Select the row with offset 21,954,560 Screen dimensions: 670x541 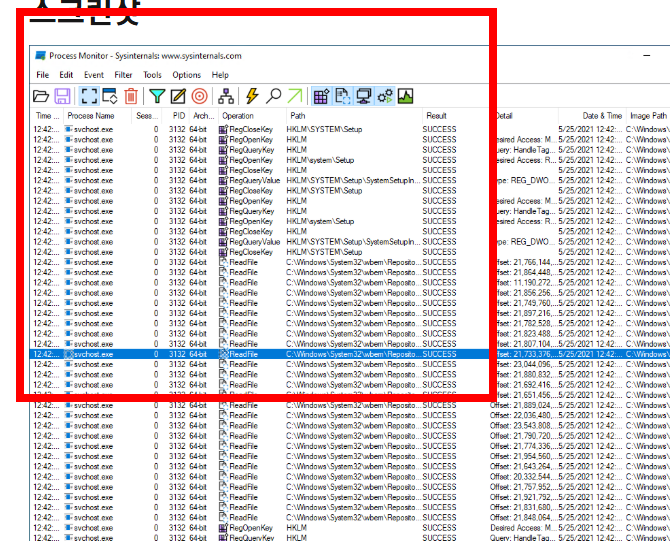coord(351,456)
